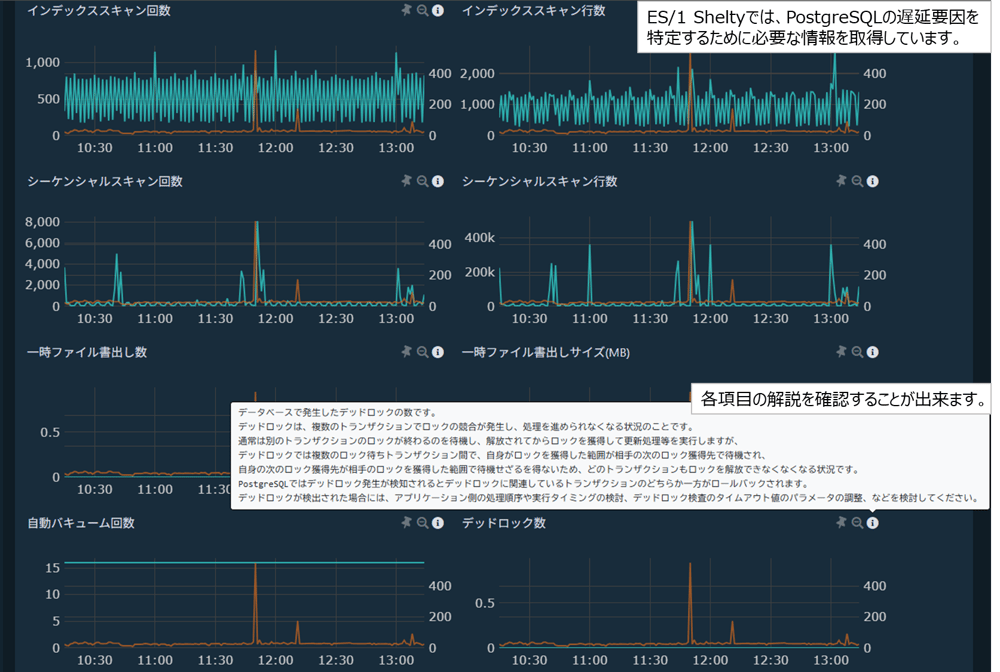Zoom out the 一時ファイル書出し数 chart
The width and height of the screenshot is (1000, 672).
422,351
